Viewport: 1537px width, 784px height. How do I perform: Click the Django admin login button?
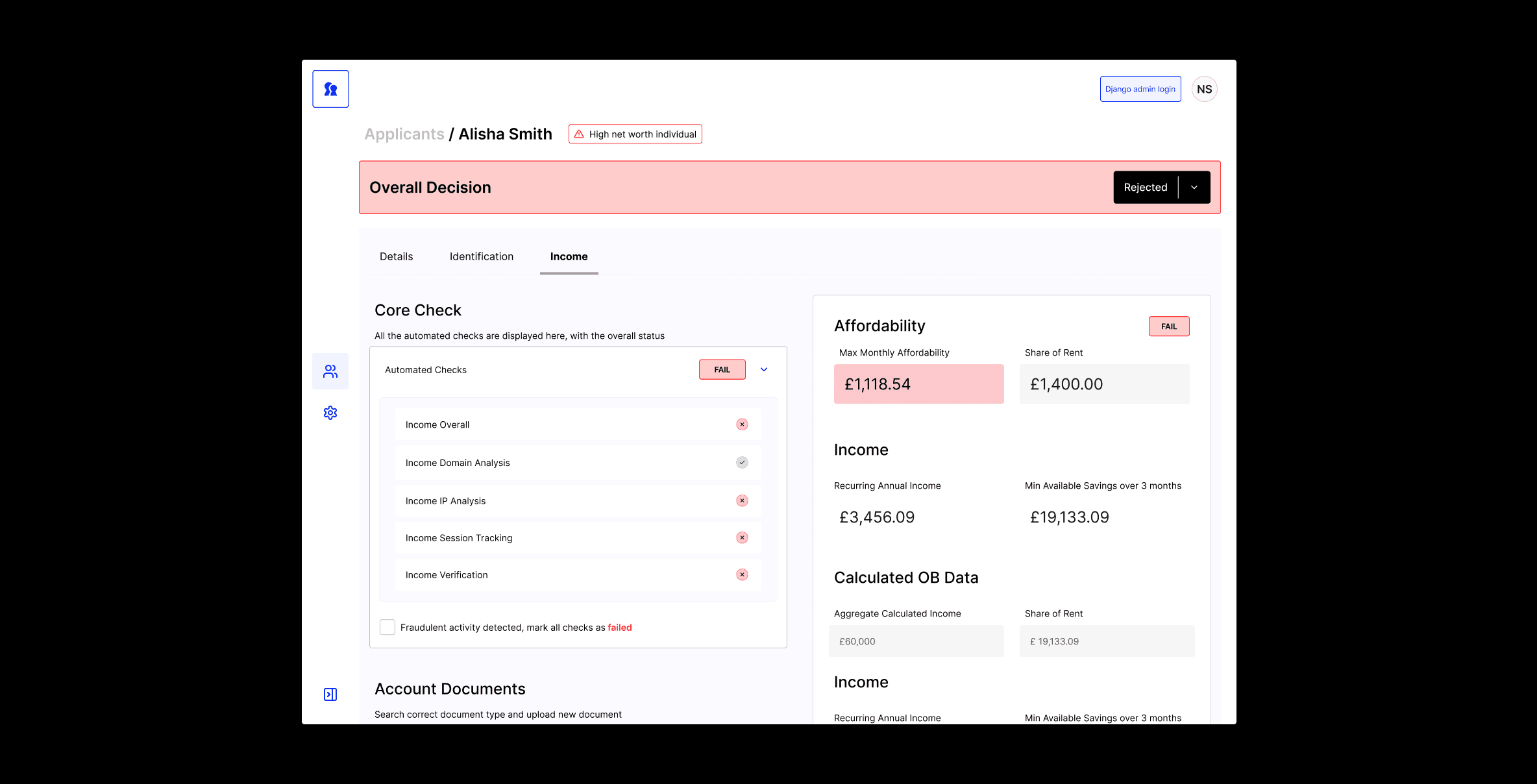pos(1140,89)
